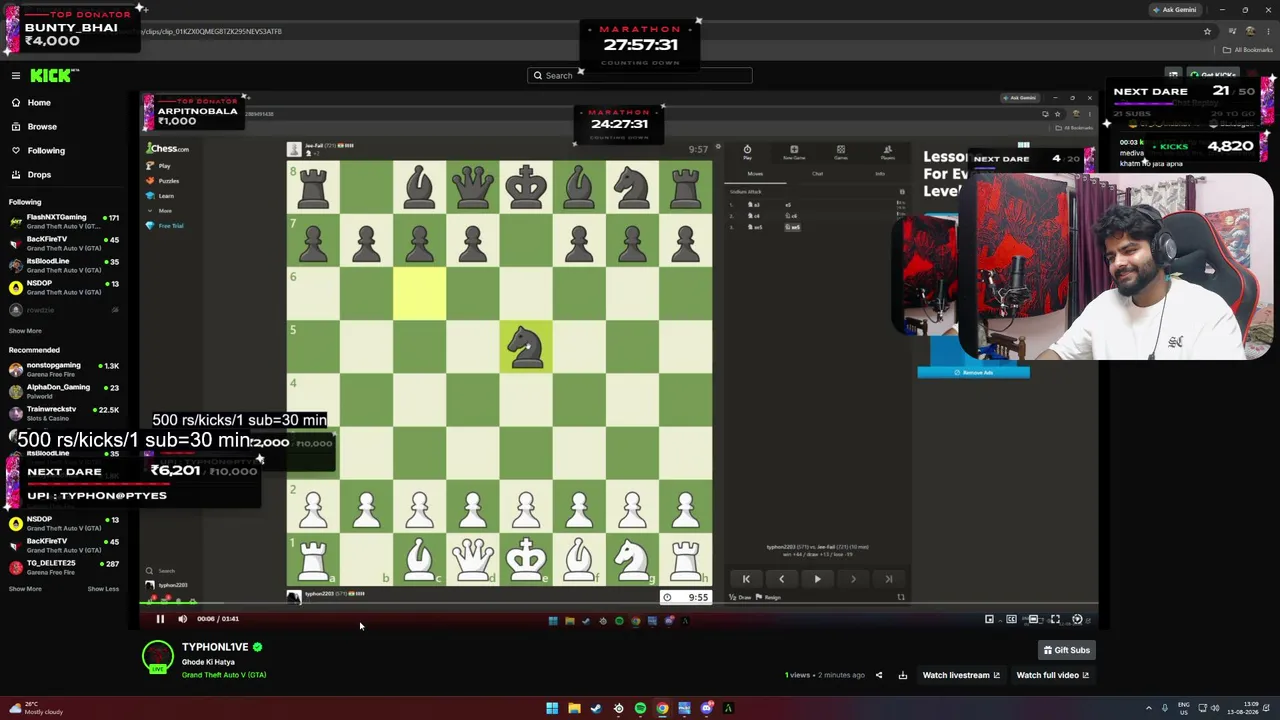Download the clip
This screenshot has width=1280, height=720.
(x=902, y=675)
